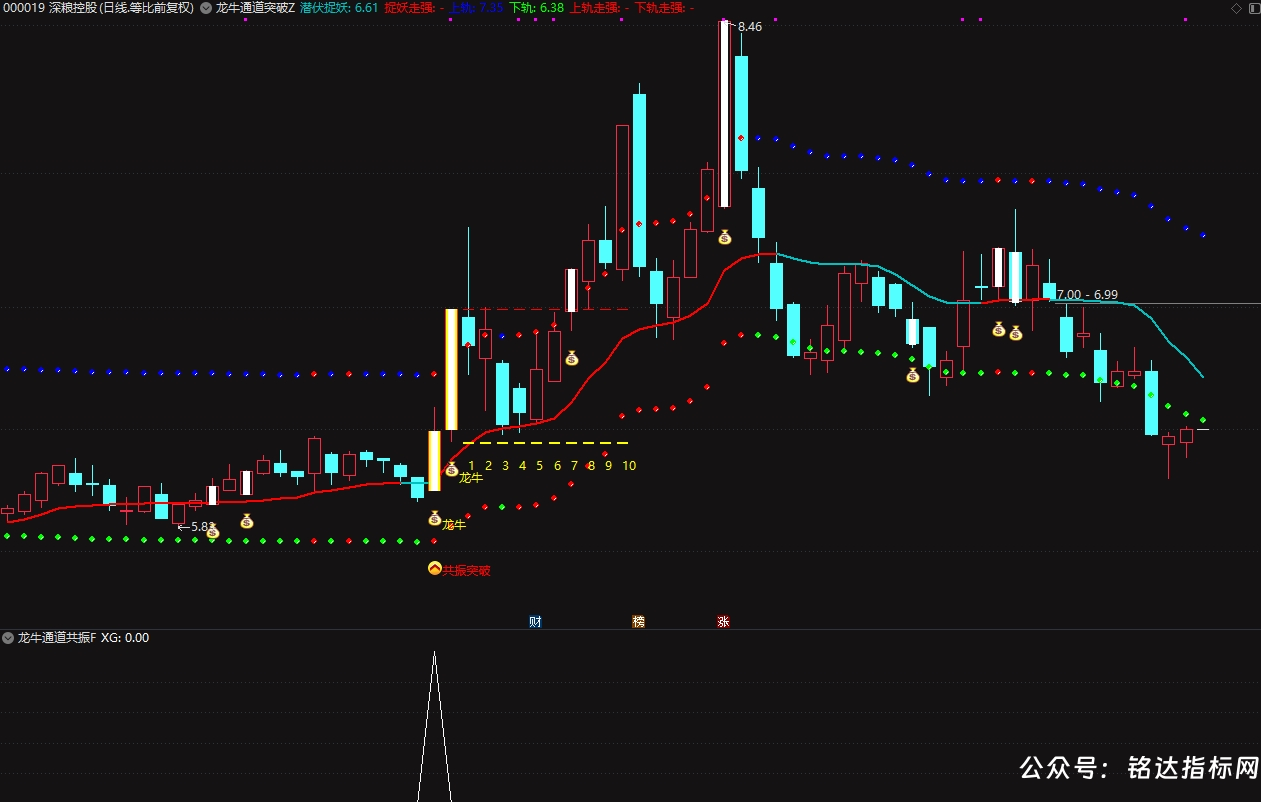Open the 财 financial event marker
Screen dimensions: 1261x802
pos(536,621)
